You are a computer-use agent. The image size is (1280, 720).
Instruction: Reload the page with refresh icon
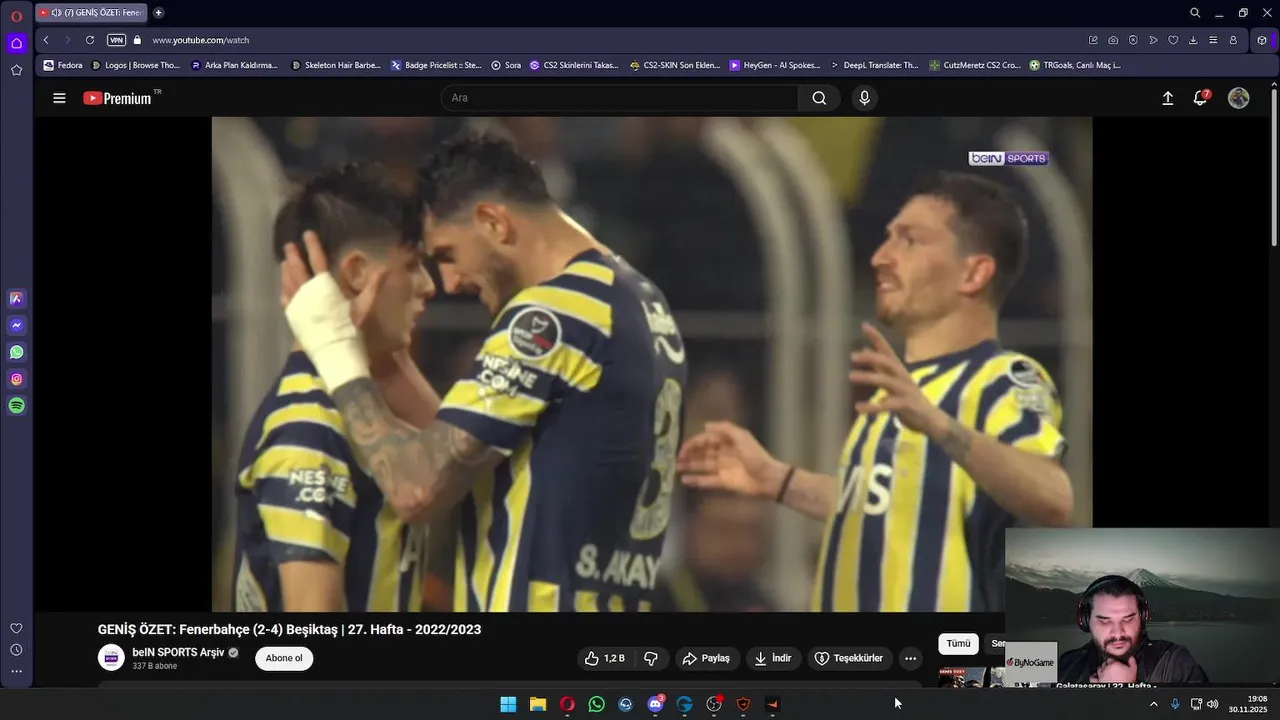90,40
